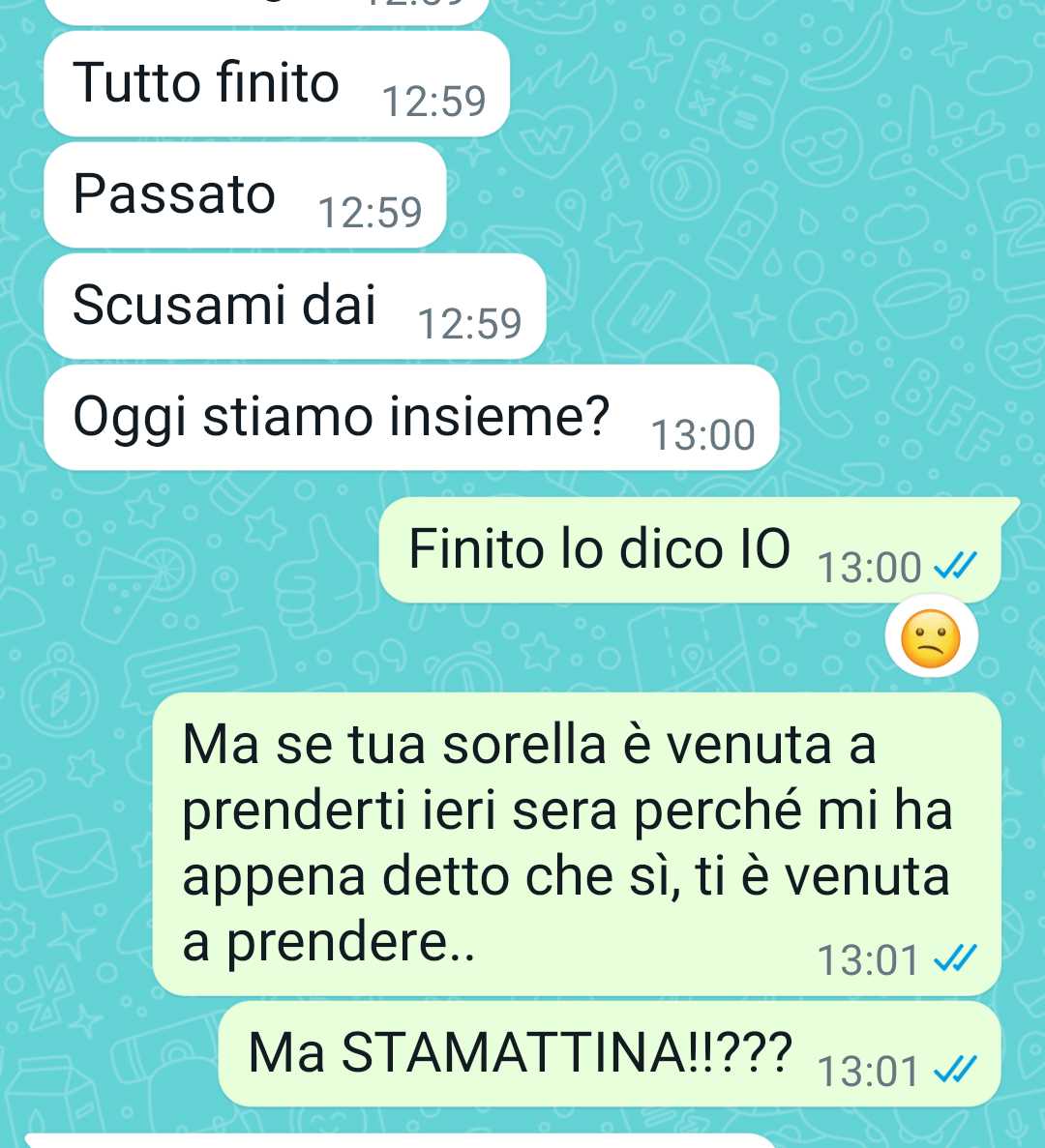Select the "Finito lo dico IO" message
1045x1148 pixels.
coord(691,550)
